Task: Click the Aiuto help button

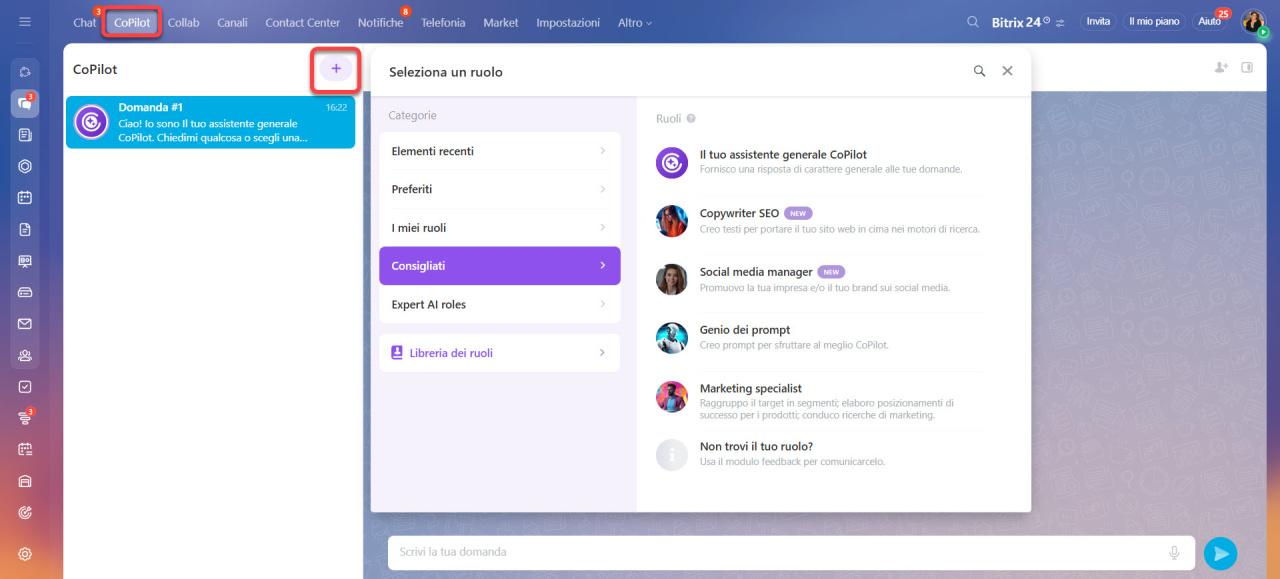Action: [1210, 22]
